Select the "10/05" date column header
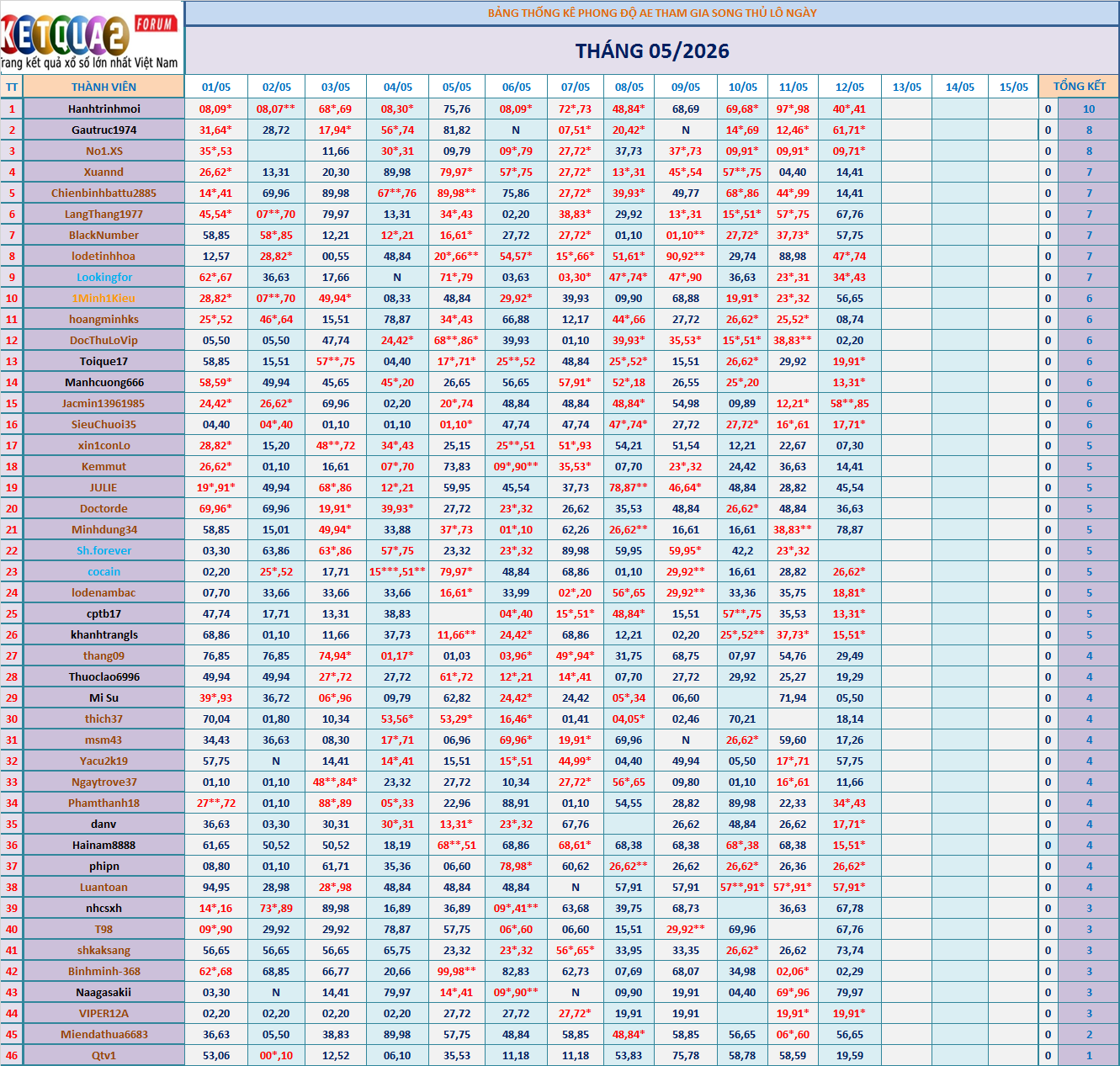The image size is (1120, 1066). tap(742, 87)
